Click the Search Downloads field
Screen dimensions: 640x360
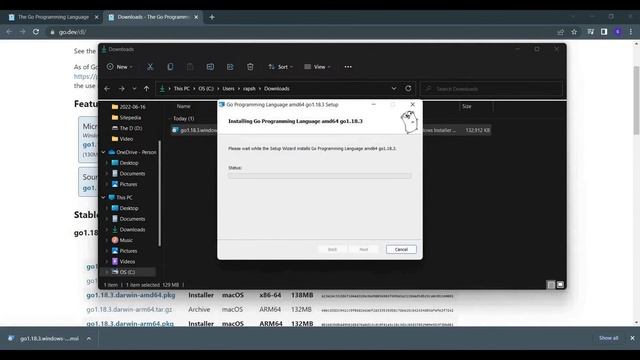[x=491, y=89]
